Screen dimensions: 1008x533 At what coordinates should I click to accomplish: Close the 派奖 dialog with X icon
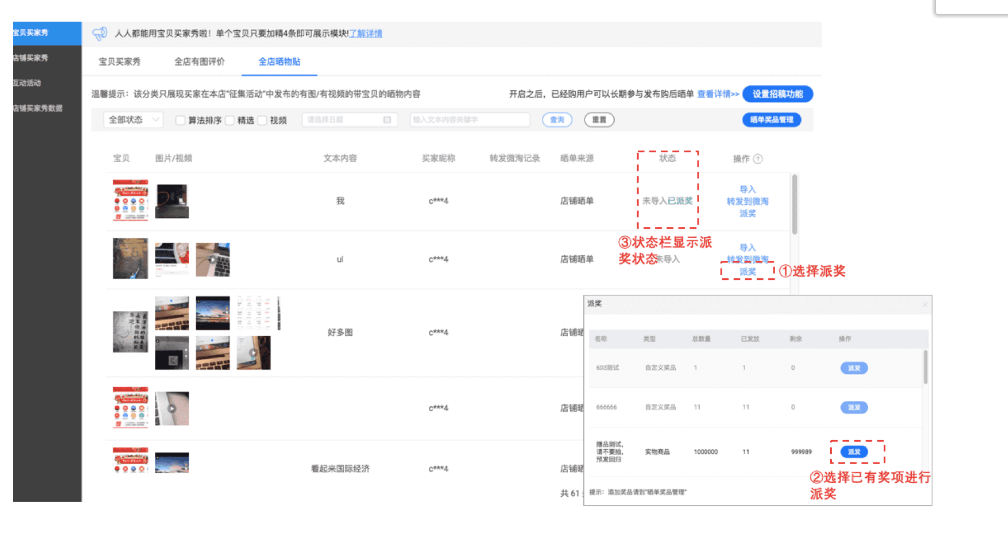click(924, 304)
